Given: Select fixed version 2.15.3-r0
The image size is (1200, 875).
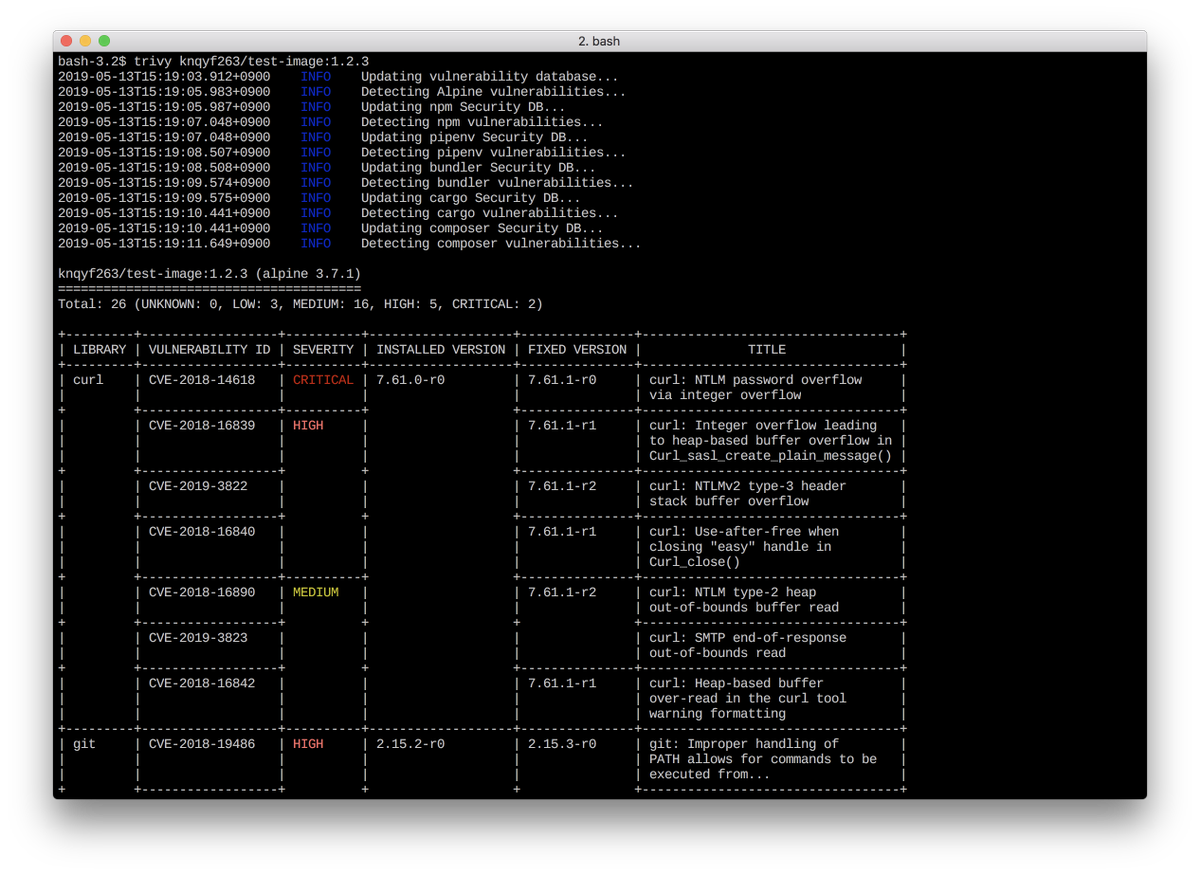Looking at the screenshot, I should (562, 744).
